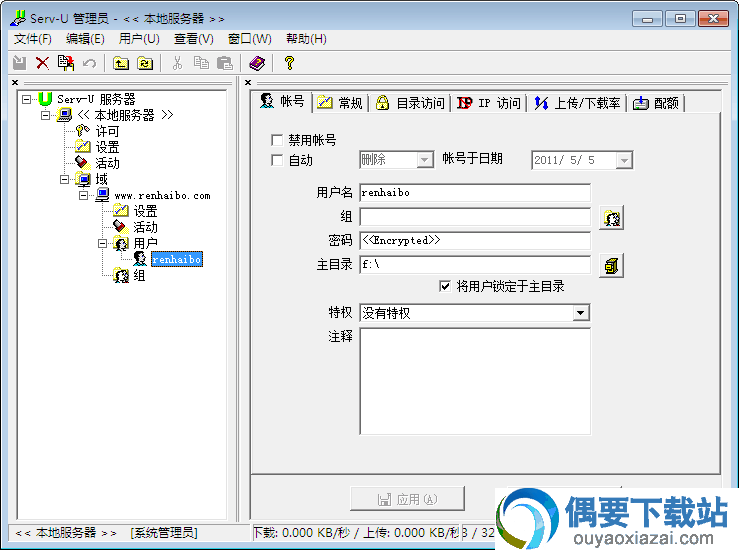Click the 域 domains icon in tree

click(x=83, y=179)
